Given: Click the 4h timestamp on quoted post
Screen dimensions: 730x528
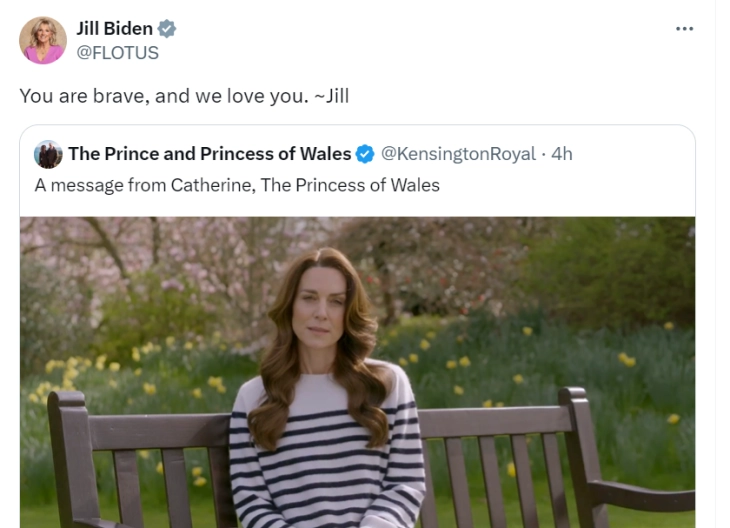Looking at the screenshot, I should (562, 154).
